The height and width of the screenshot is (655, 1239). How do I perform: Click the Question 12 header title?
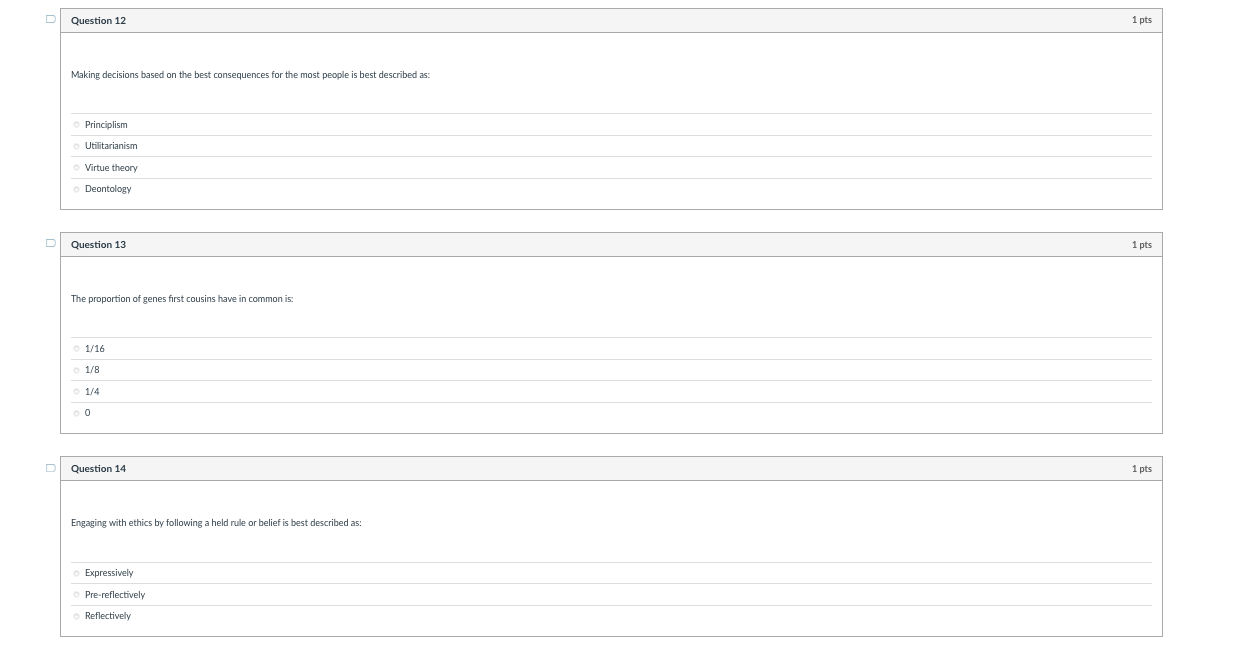[x=98, y=21]
